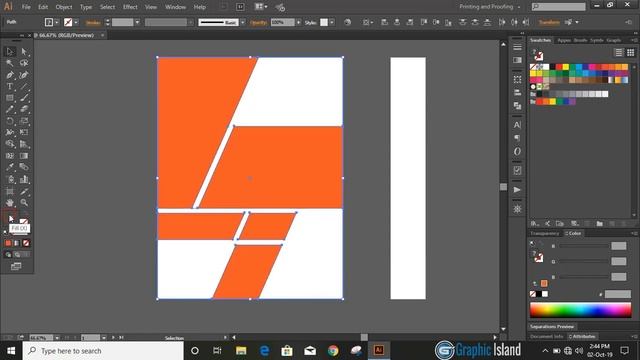Click the taskbar search box

point(103,351)
